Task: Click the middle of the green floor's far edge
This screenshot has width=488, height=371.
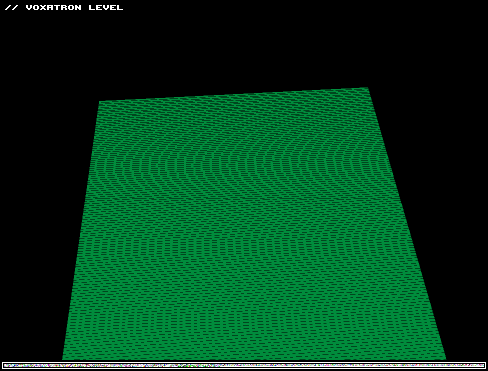Action: tap(233, 95)
